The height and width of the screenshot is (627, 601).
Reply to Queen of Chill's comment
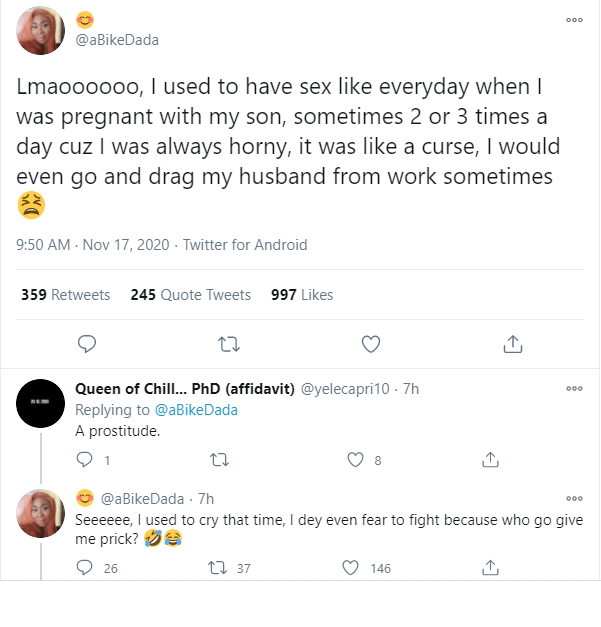click(x=84, y=460)
